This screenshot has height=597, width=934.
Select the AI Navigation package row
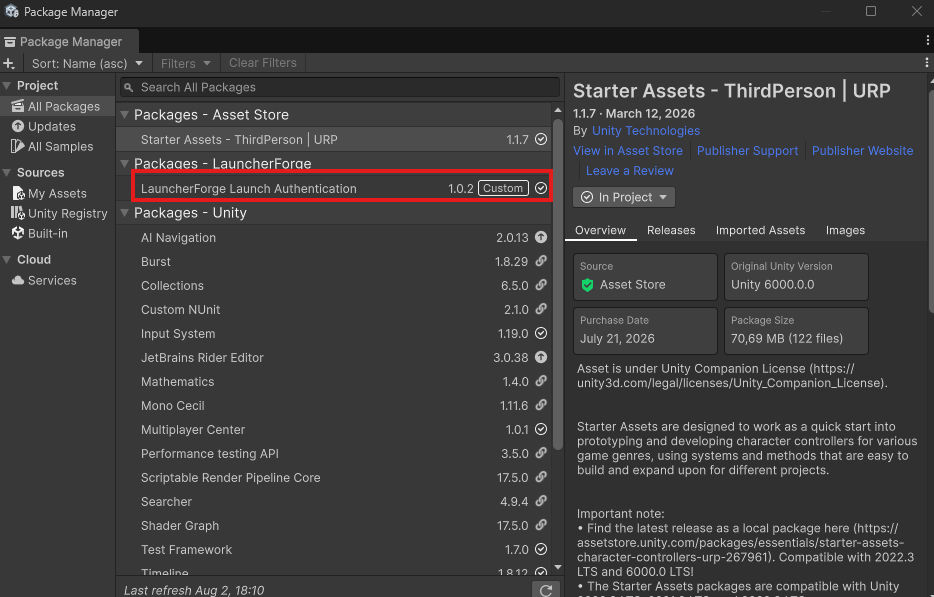334,238
